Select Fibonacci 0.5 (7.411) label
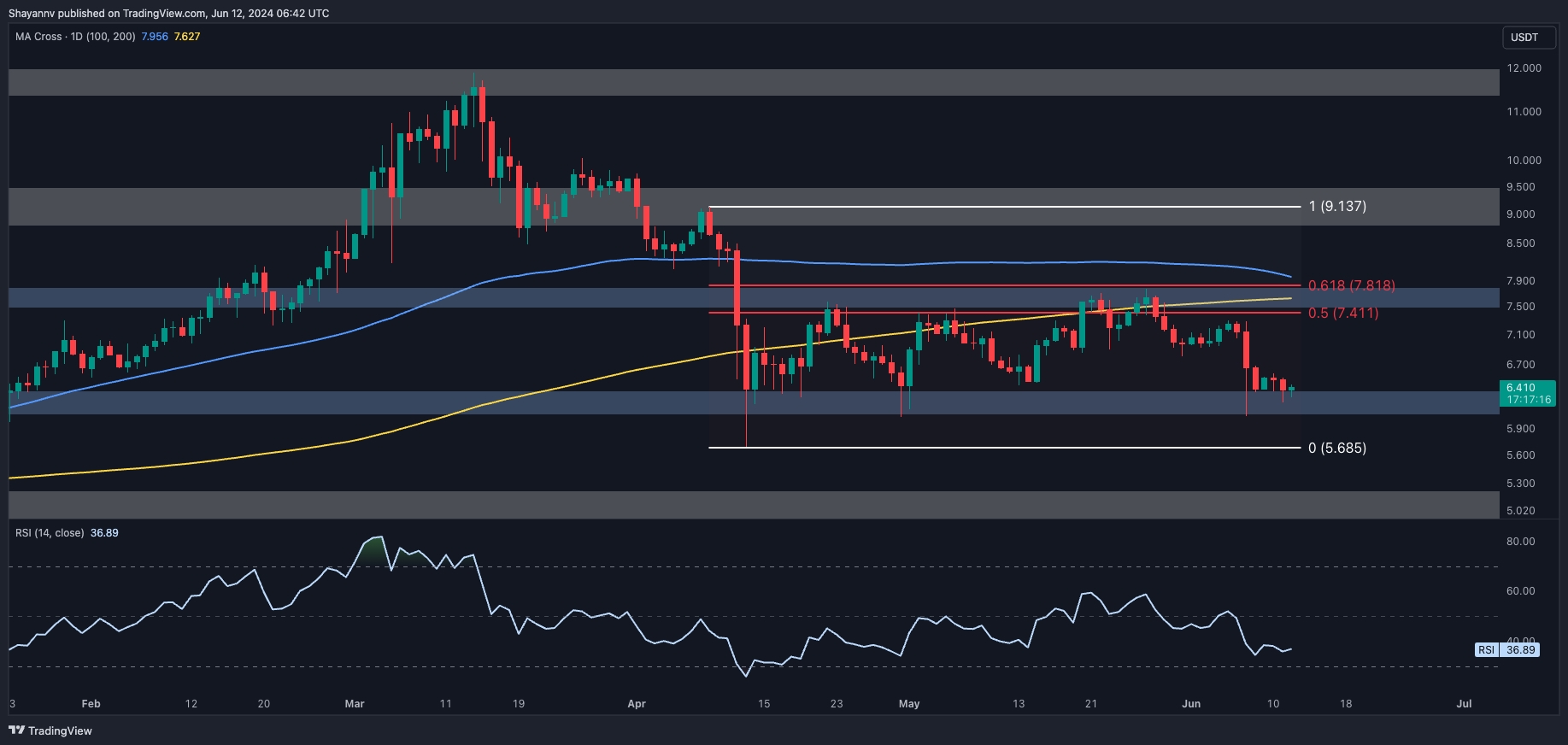1568x745 pixels. (x=1343, y=313)
